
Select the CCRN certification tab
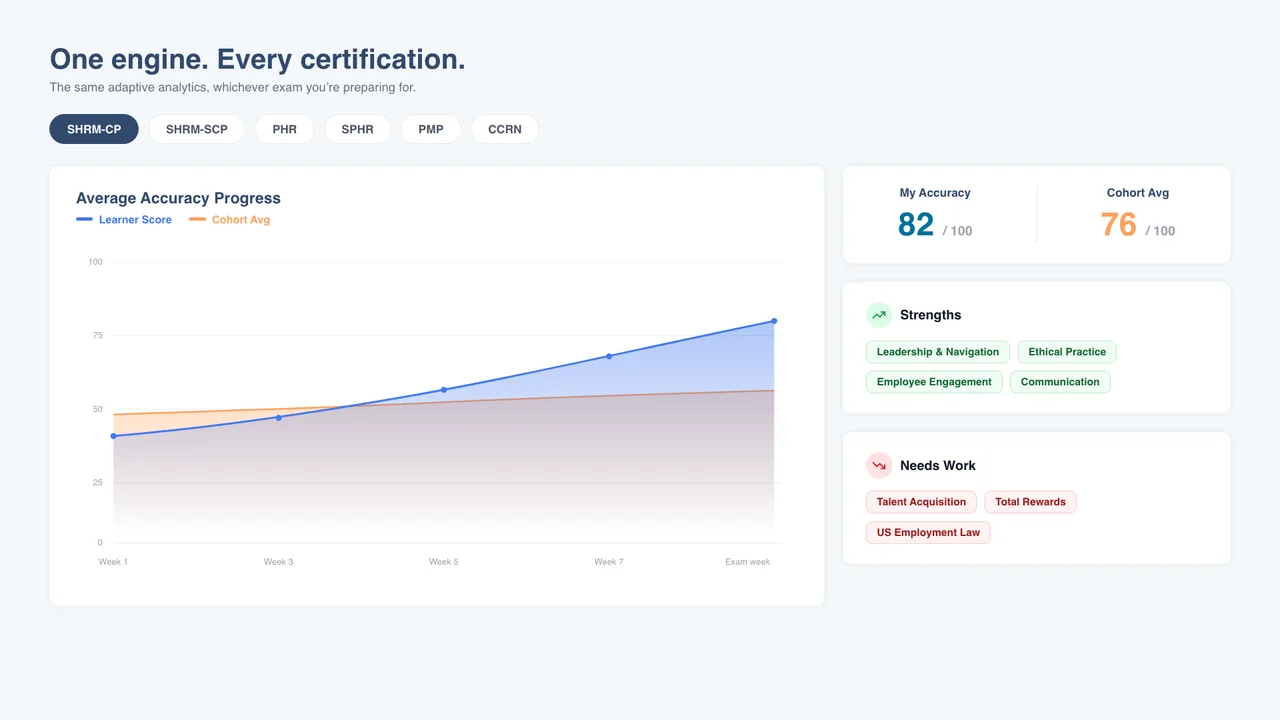pyautogui.click(x=505, y=129)
